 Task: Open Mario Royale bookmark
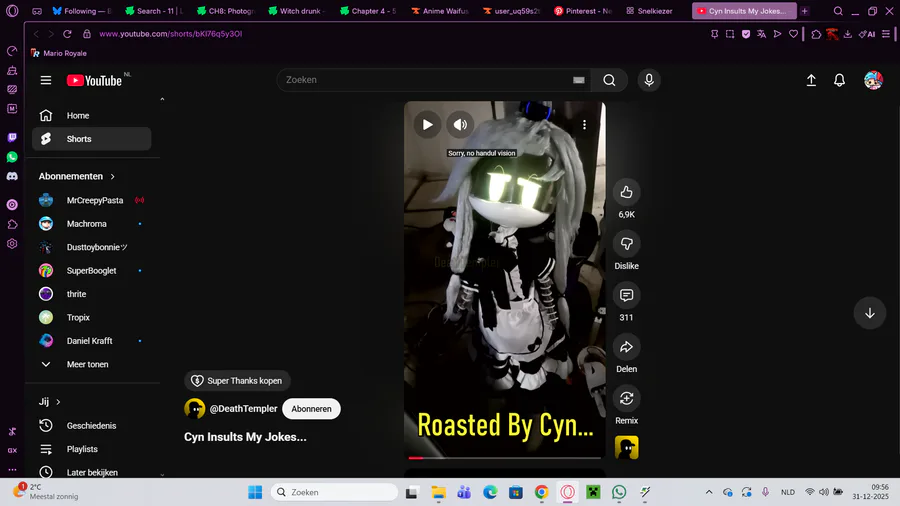[59, 53]
